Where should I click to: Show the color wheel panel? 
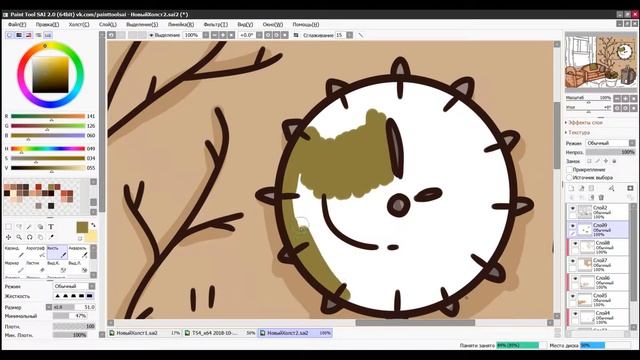coord(9,36)
